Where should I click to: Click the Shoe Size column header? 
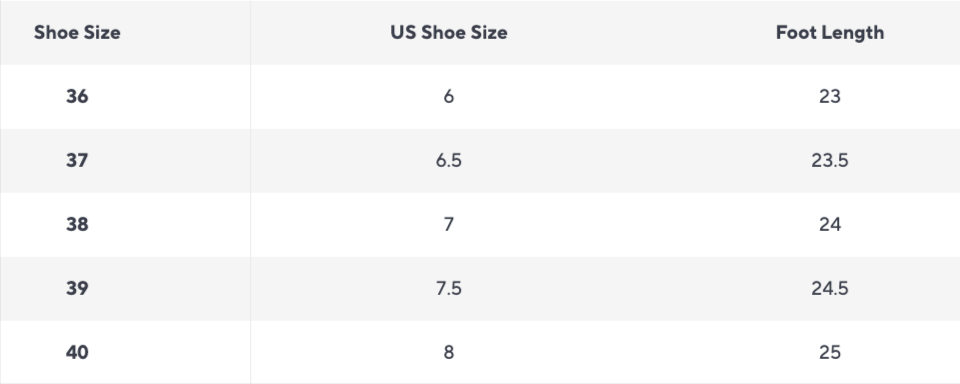coord(77,32)
